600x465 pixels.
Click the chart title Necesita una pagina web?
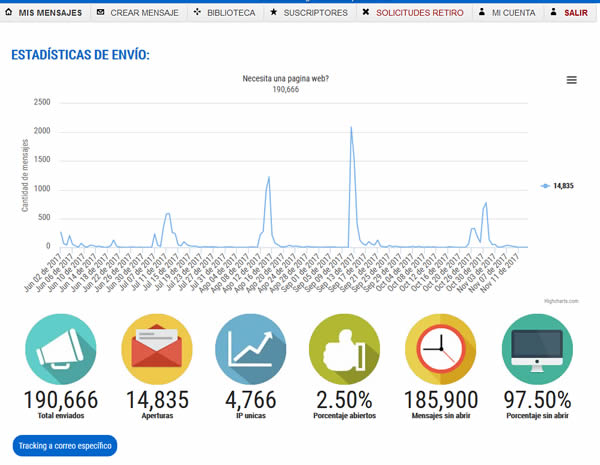click(x=285, y=78)
